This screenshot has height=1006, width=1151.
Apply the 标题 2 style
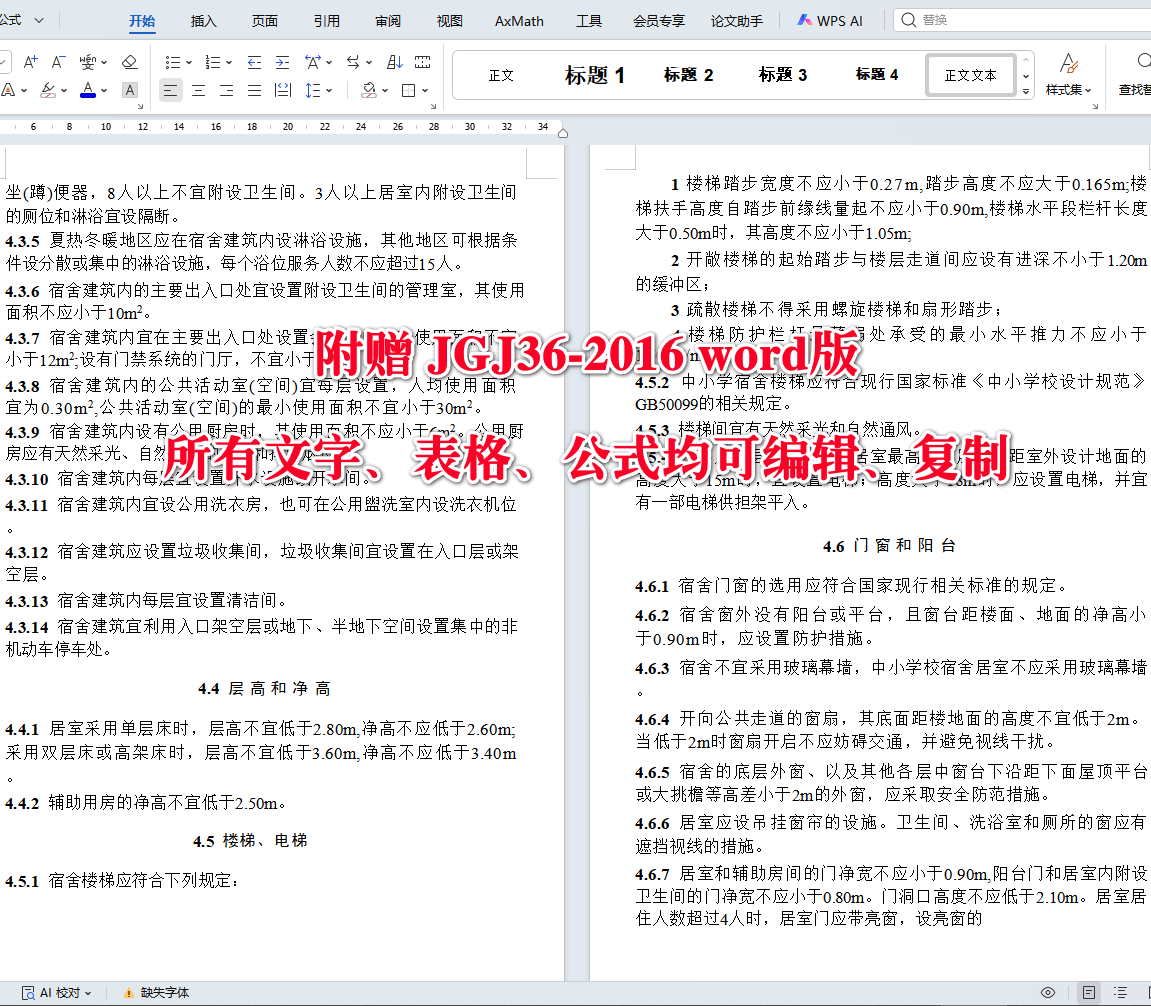[x=689, y=76]
